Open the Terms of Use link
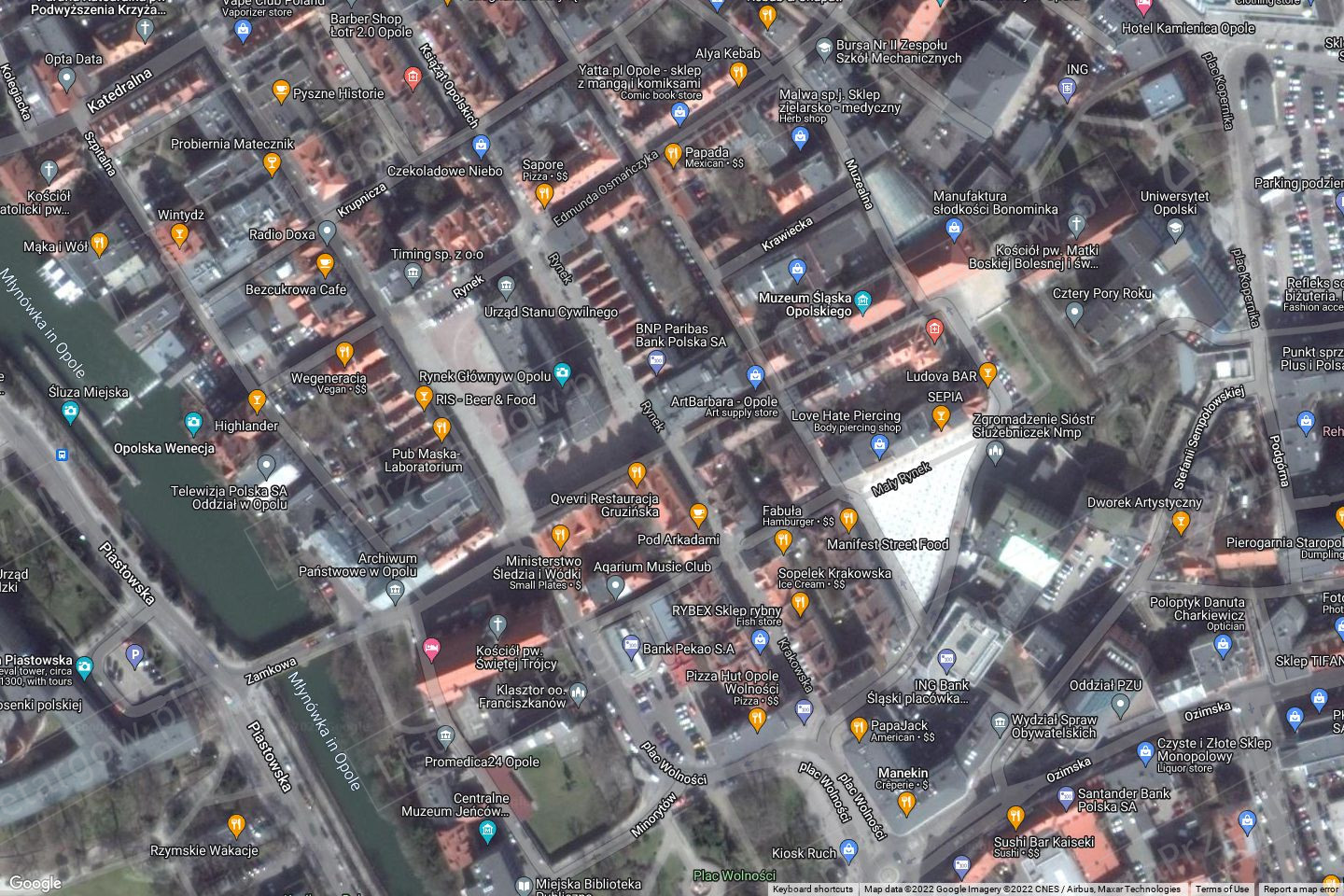1344x896 pixels. 1222,889
